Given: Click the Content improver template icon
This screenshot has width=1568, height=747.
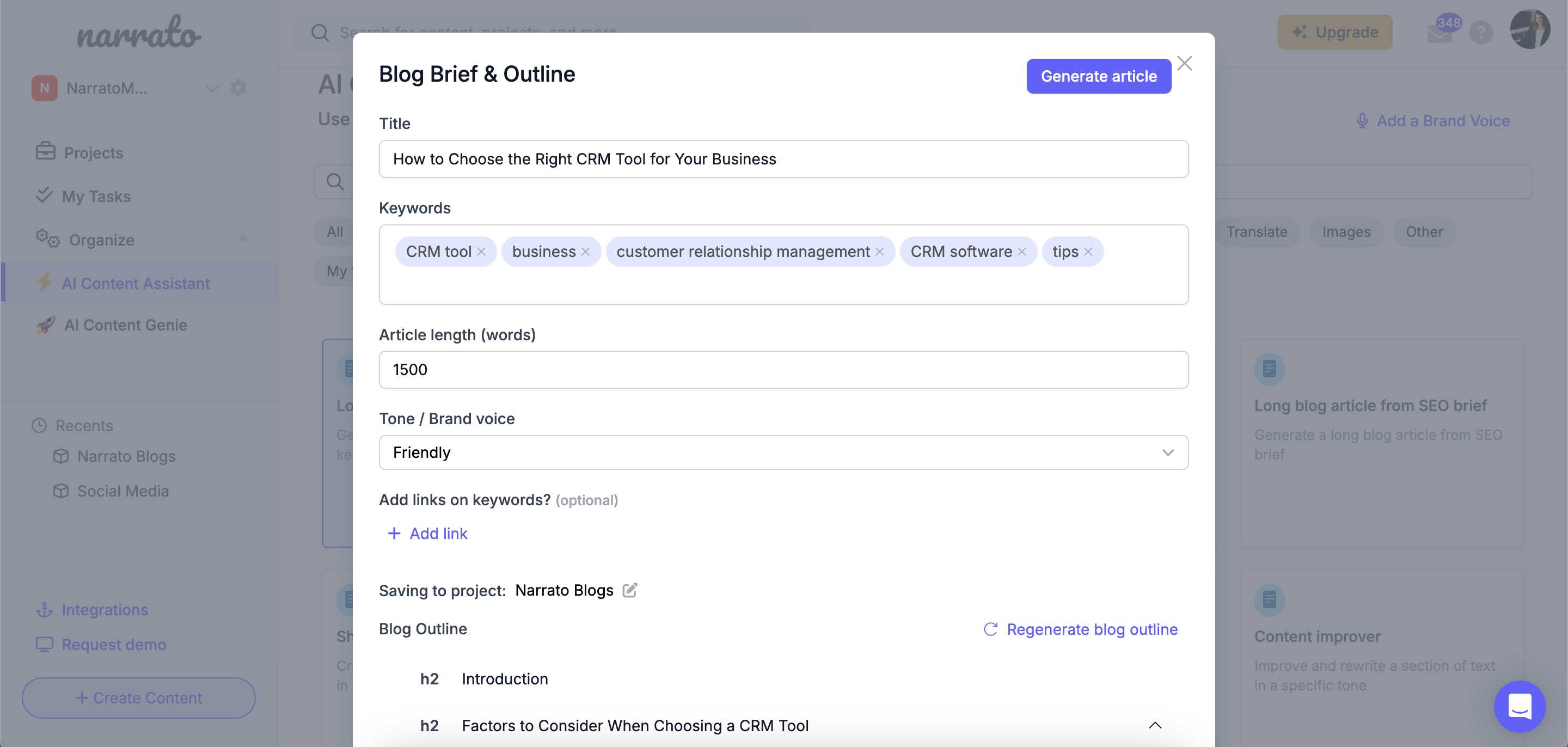Looking at the screenshot, I should click(x=1269, y=599).
